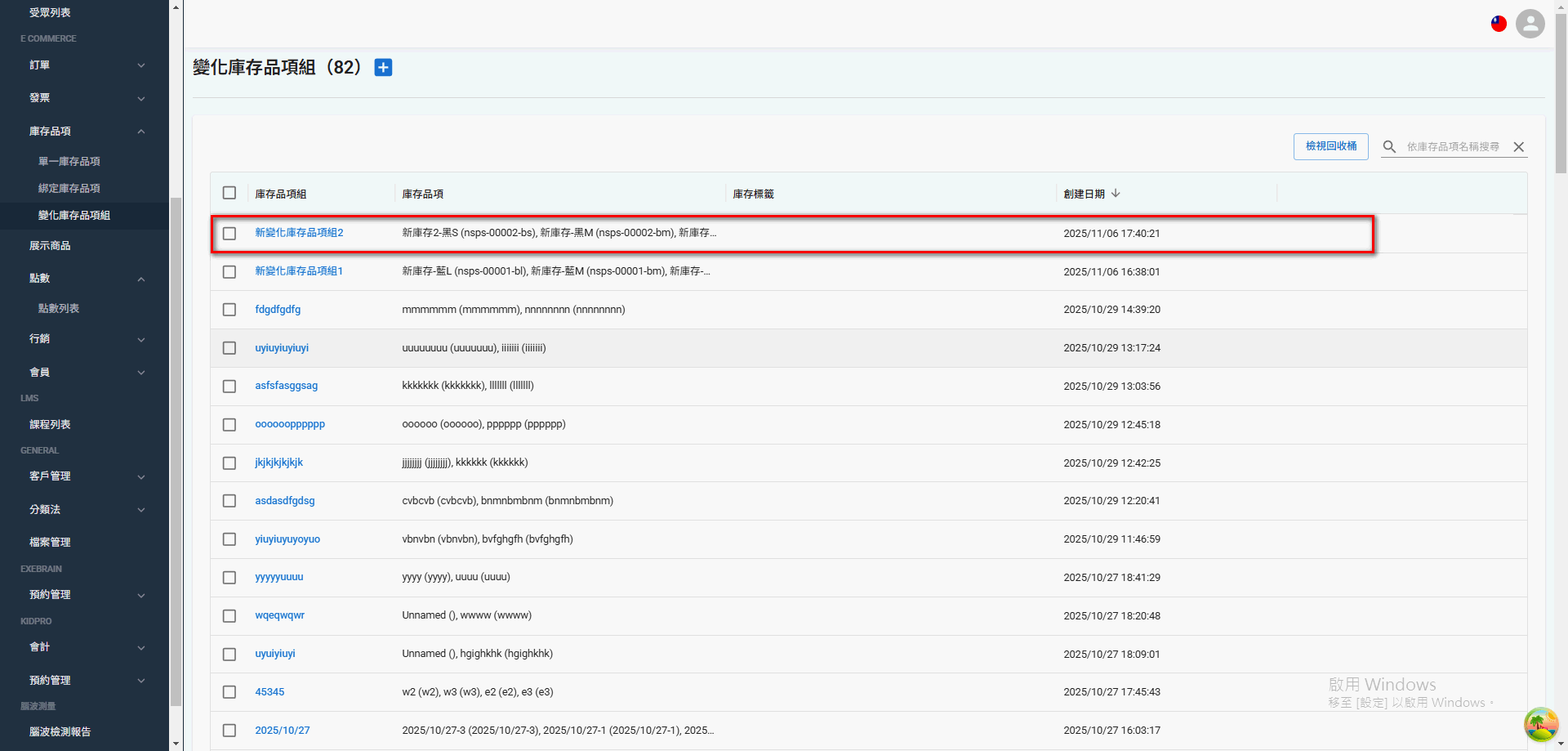Tick the asdasdfgdsg row checkbox

click(229, 501)
